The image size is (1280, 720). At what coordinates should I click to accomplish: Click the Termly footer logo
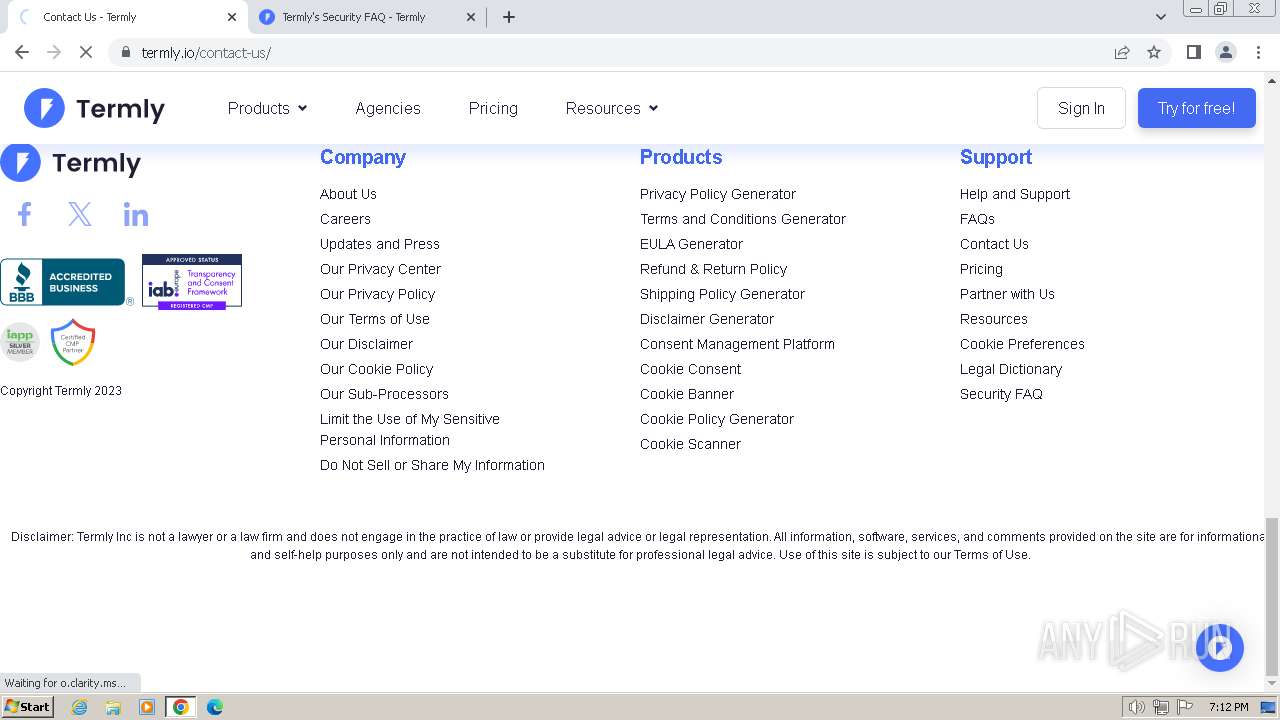(x=70, y=163)
